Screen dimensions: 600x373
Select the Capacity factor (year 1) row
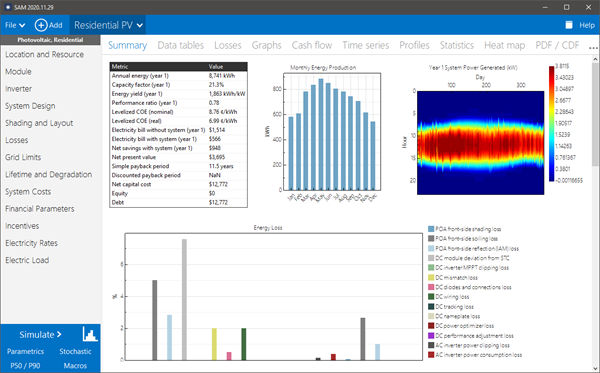pyautogui.click(x=178, y=85)
